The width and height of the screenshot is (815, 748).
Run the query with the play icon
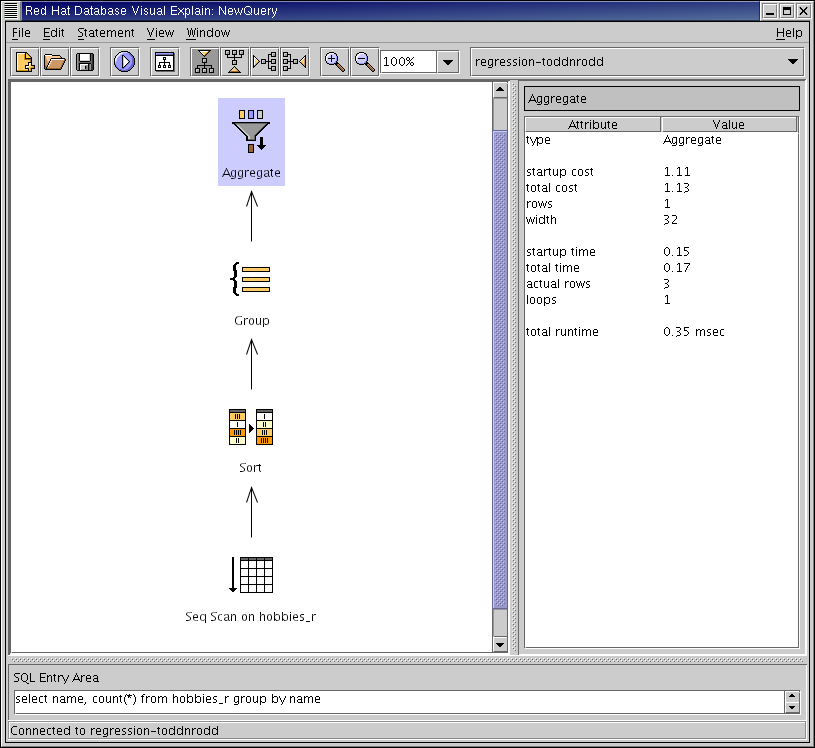[x=124, y=62]
